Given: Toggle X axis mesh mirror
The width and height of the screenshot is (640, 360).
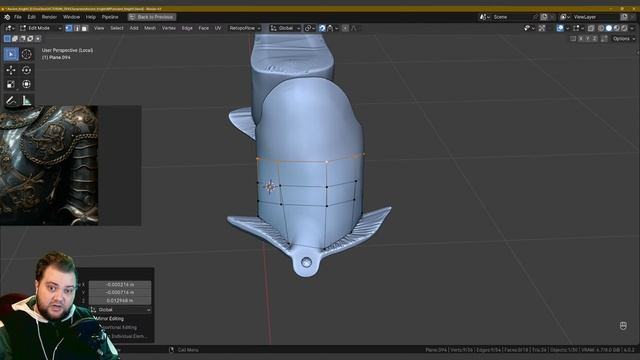Looking at the screenshot, I should pyautogui.click(x=581, y=38).
